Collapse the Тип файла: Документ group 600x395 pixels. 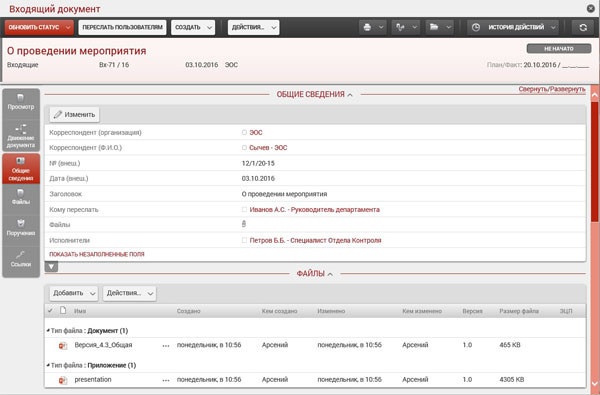tap(48, 331)
